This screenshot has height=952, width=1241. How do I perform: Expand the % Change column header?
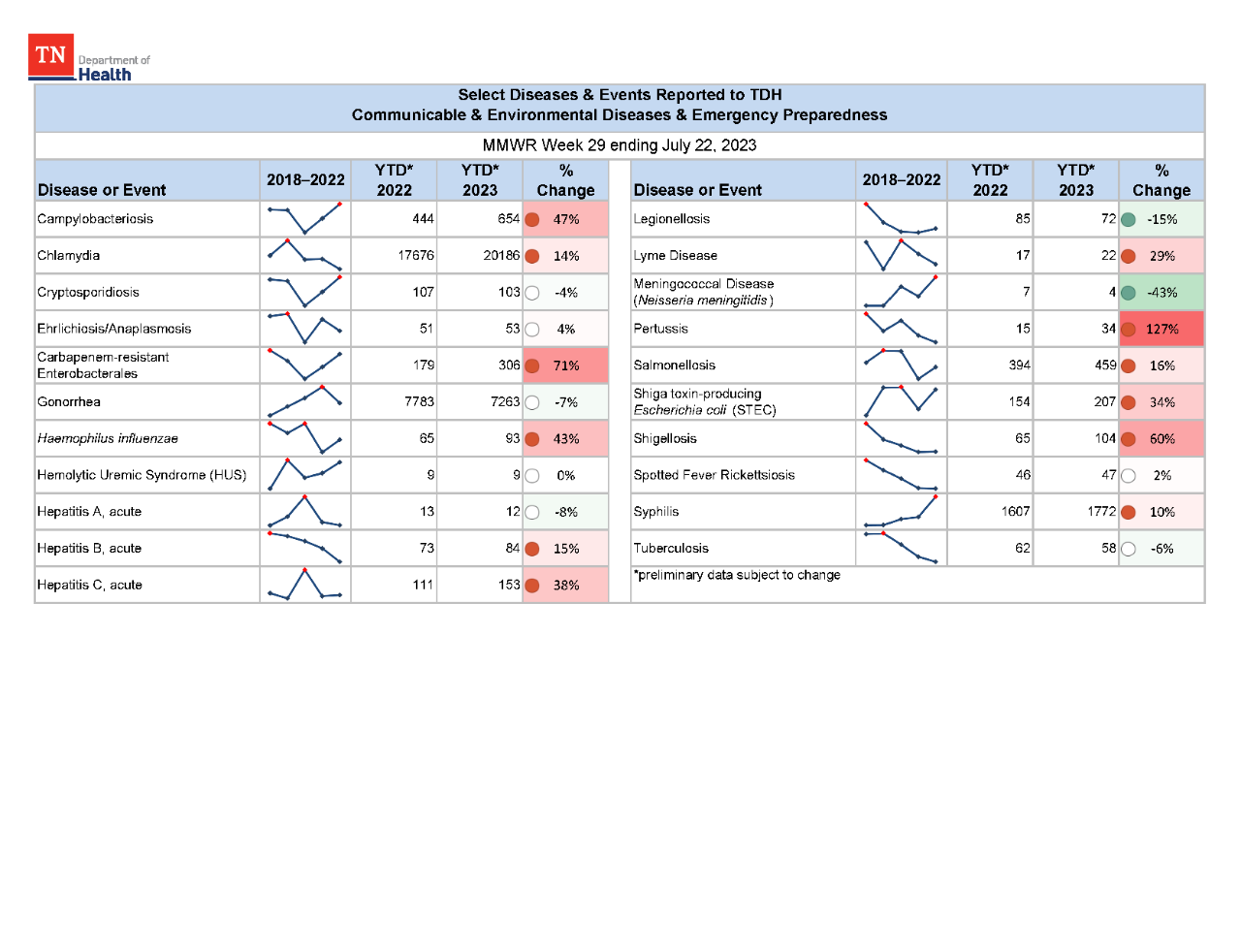(565, 179)
